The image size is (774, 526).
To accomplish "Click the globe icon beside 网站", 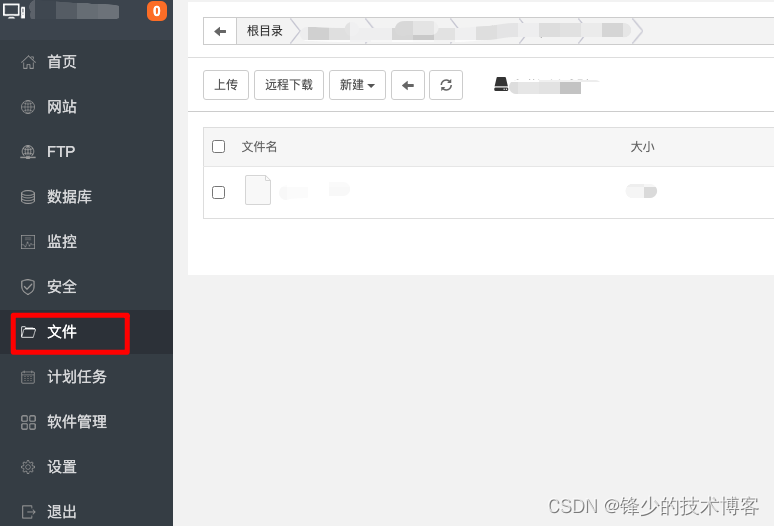I will pos(28,107).
